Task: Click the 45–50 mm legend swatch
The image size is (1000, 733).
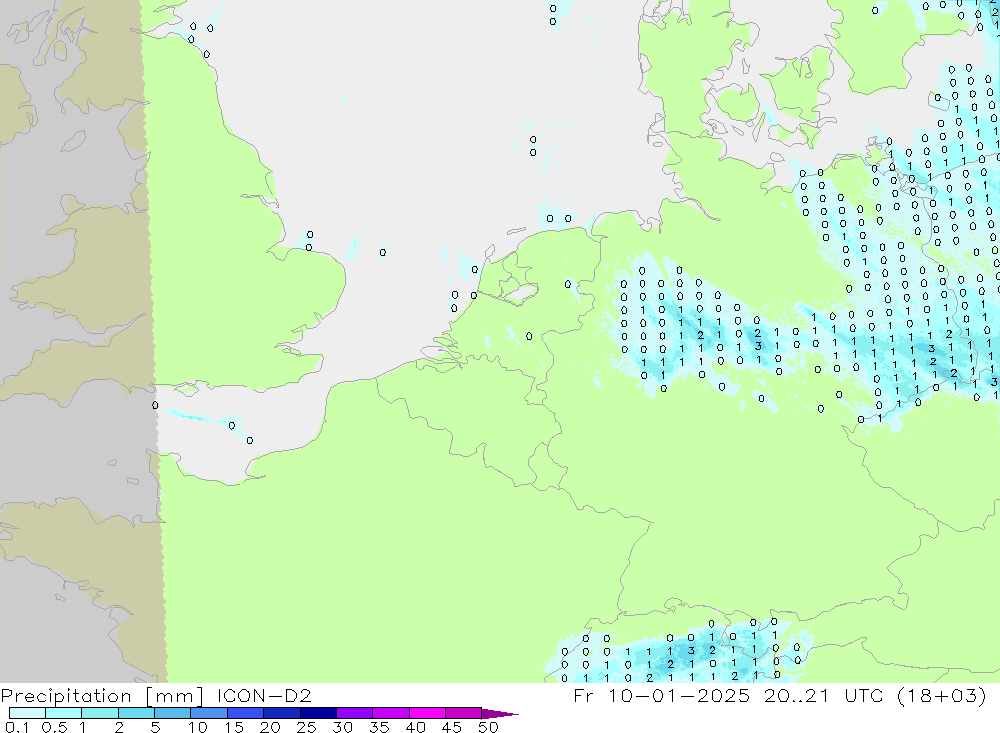Action: coord(463,713)
